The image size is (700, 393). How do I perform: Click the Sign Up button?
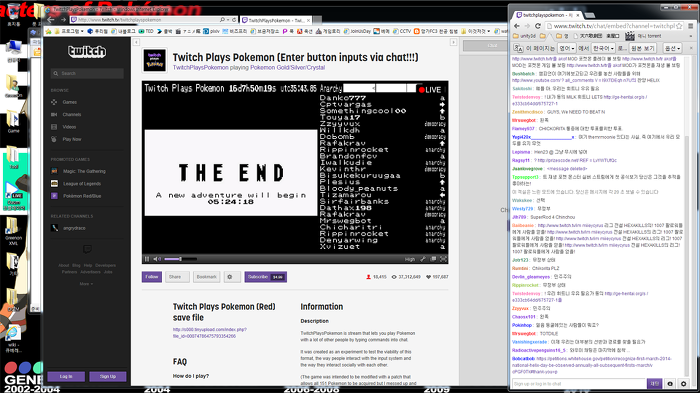click(108, 376)
